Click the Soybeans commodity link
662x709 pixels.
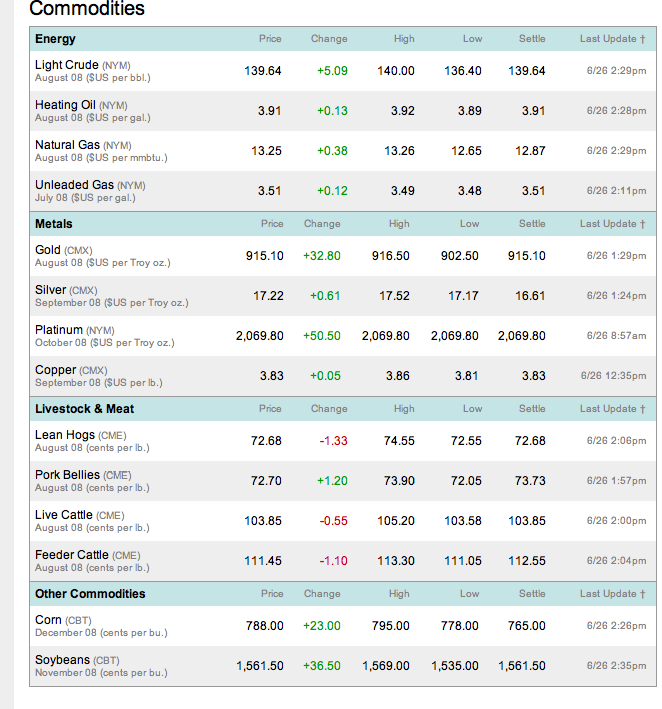[x=62, y=660]
